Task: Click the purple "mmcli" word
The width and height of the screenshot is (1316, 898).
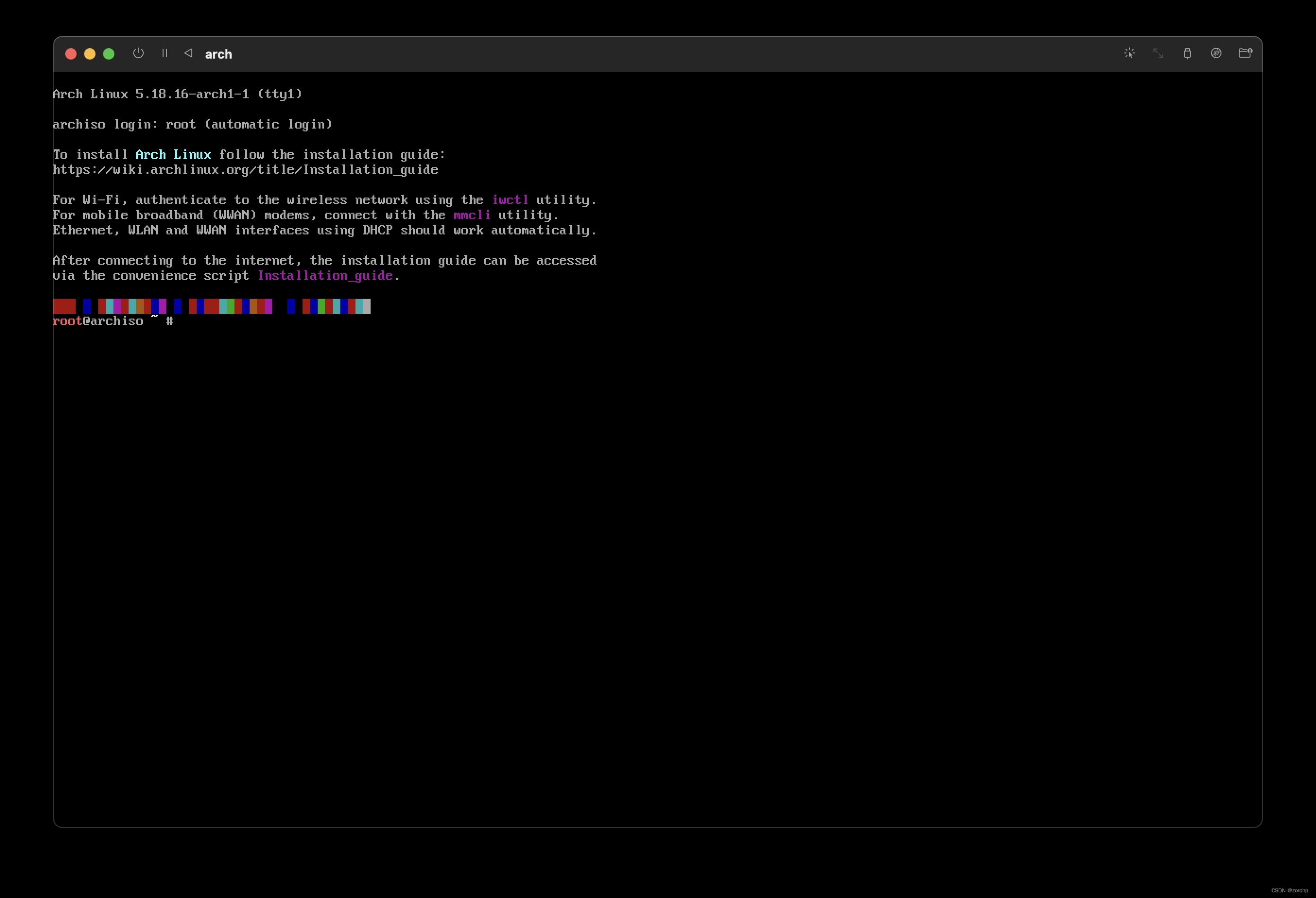Action: pos(472,215)
